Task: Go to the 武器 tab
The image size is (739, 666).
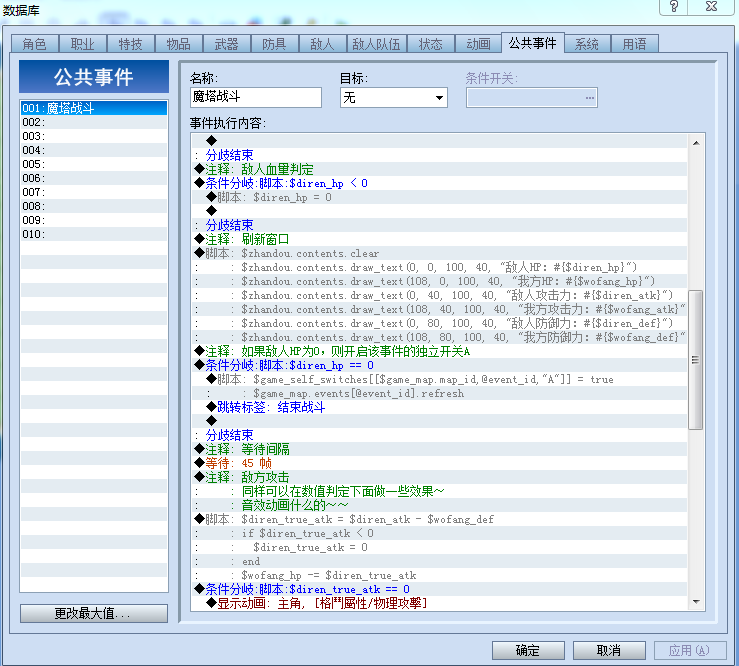Action: point(227,44)
